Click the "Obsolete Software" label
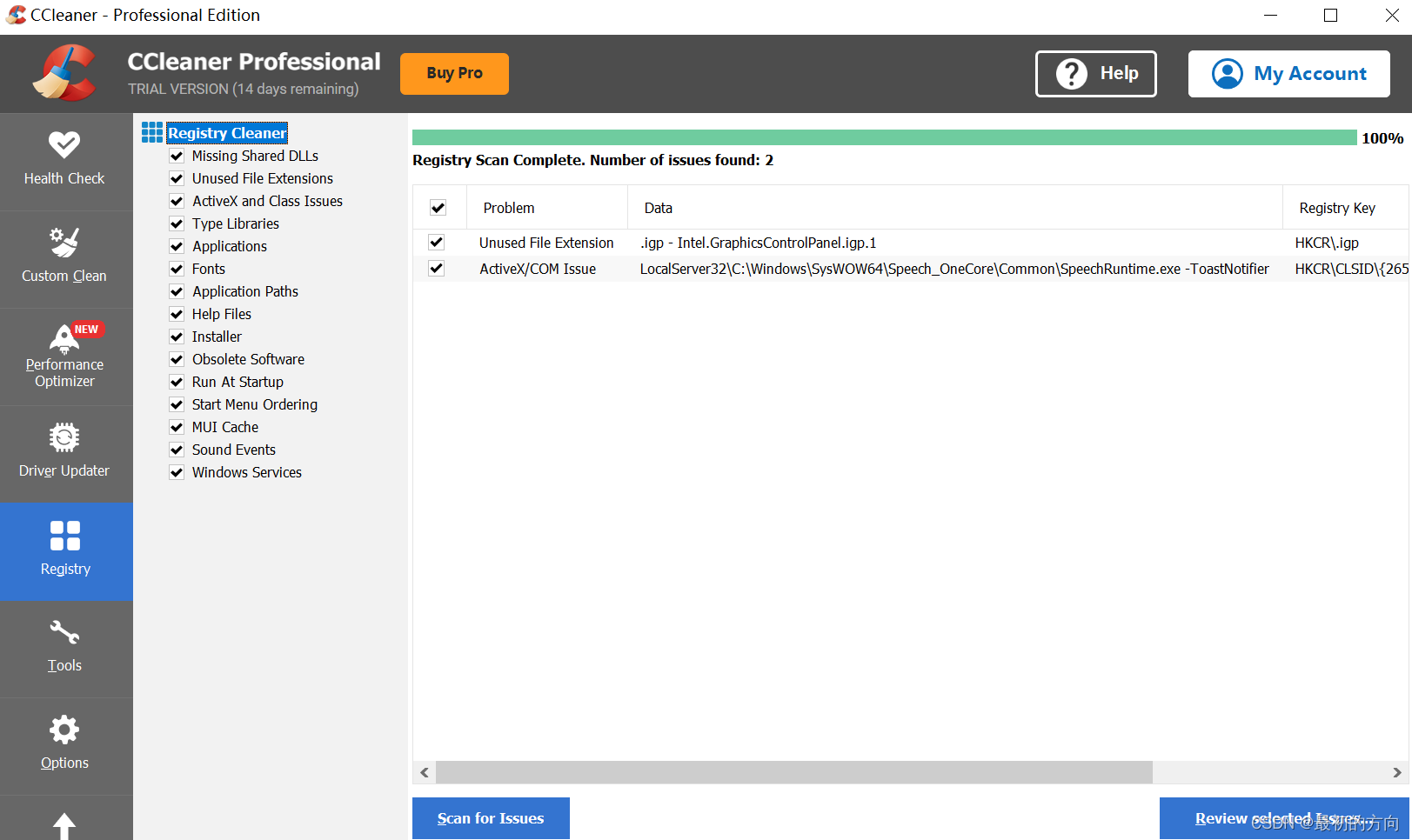Image resolution: width=1412 pixels, height=840 pixels. click(248, 359)
